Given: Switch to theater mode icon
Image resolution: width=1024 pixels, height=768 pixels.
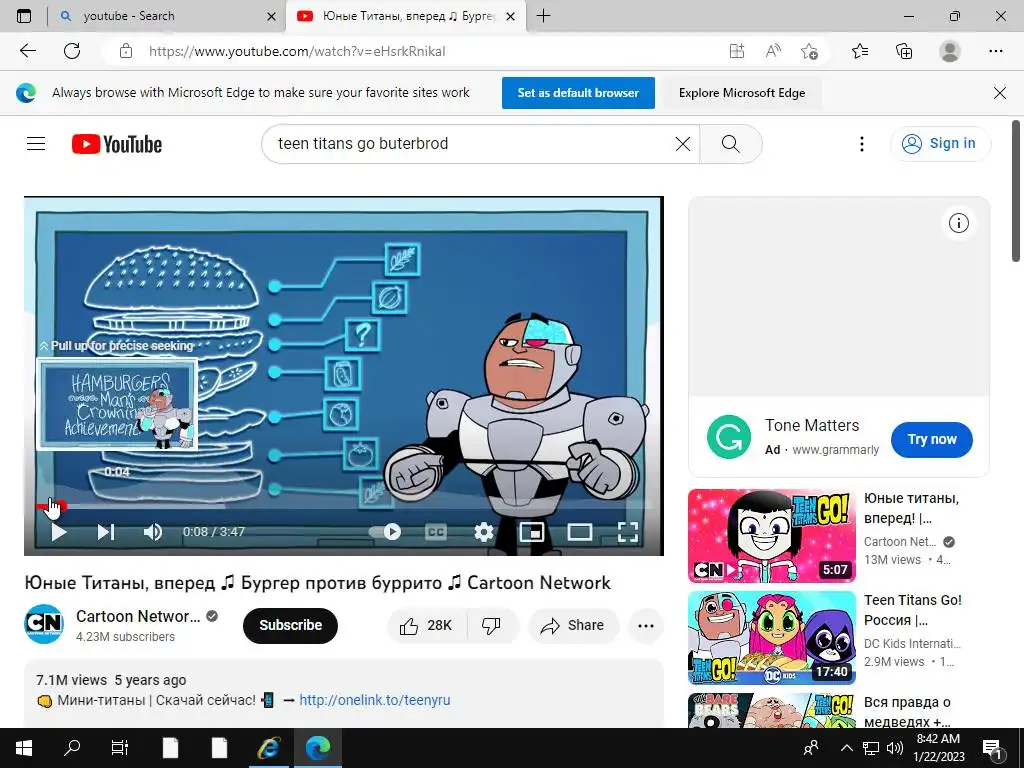Looking at the screenshot, I should (579, 532).
